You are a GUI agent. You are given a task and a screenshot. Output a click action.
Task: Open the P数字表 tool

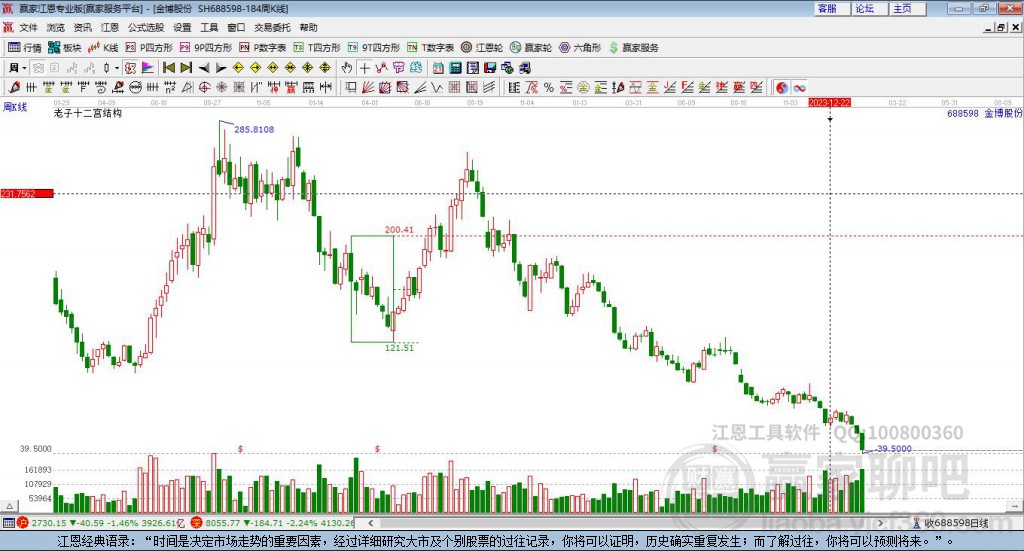[x=263, y=48]
